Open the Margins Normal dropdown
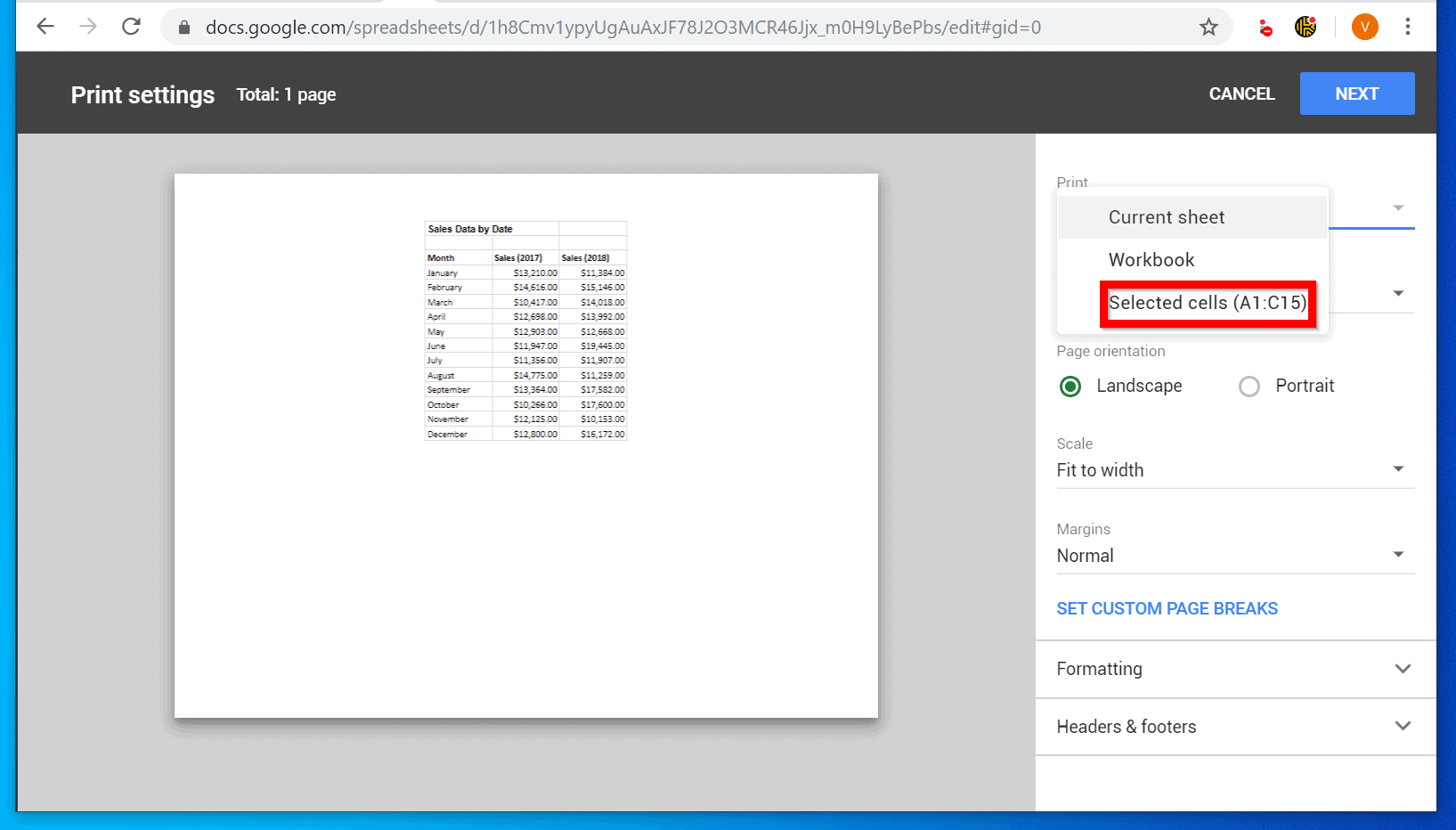 click(x=1234, y=556)
